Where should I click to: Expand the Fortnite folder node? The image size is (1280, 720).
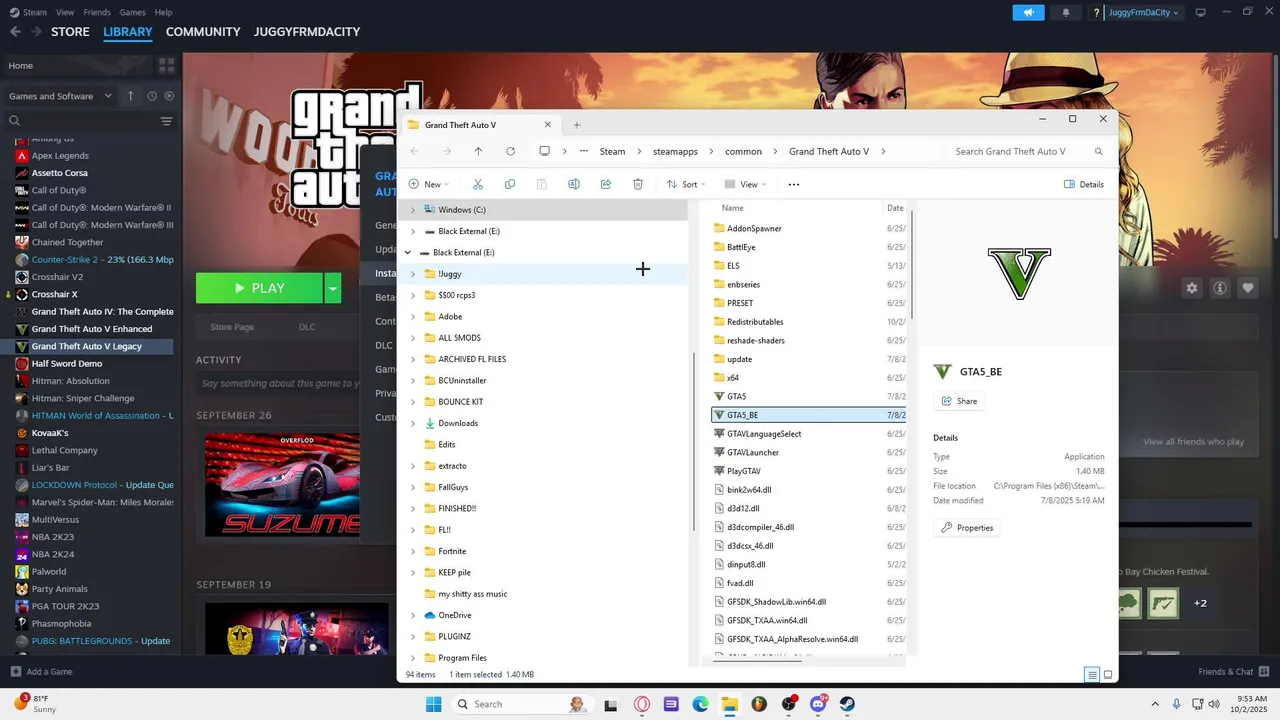pos(413,551)
